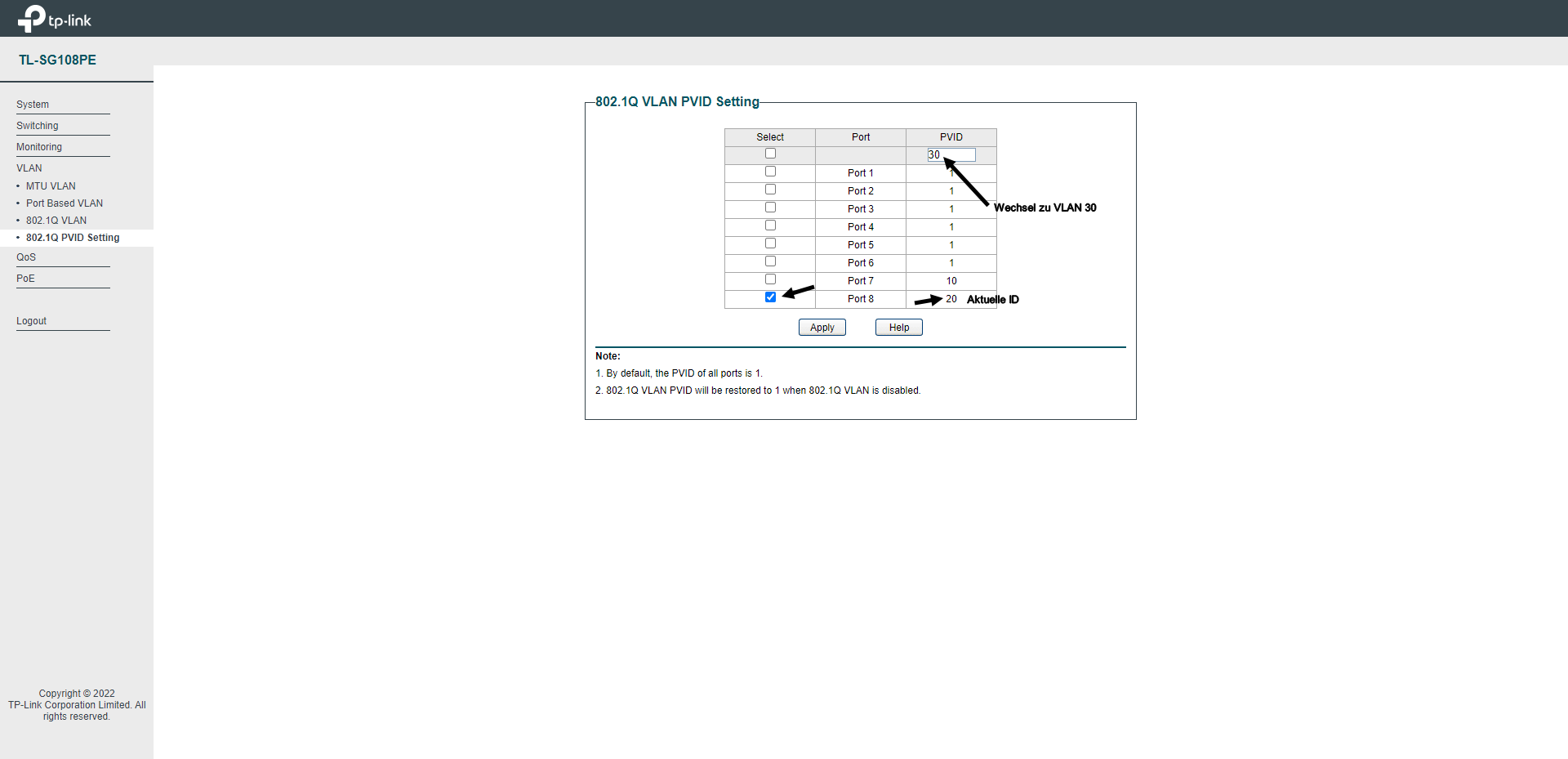The height and width of the screenshot is (759, 1568).
Task: Uncheck the Port 8 select box
Action: [770, 297]
